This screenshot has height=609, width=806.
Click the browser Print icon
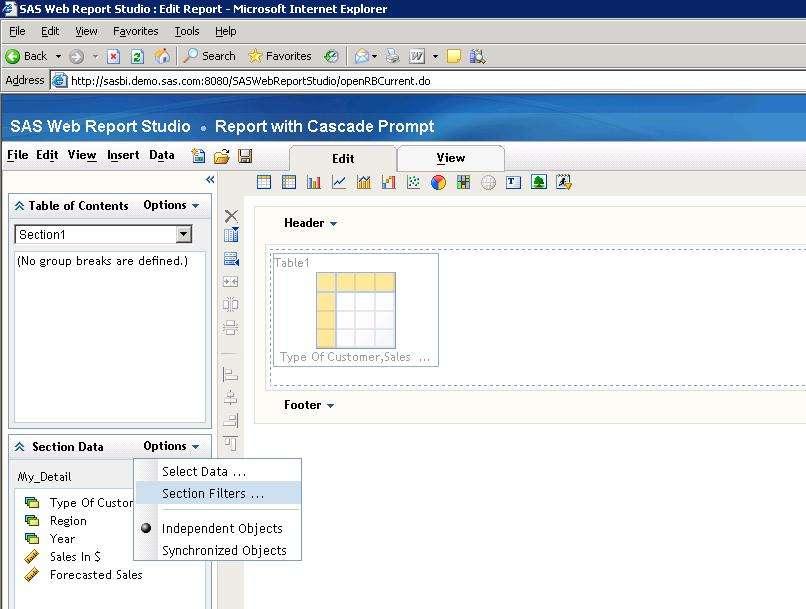pyautogui.click(x=392, y=56)
